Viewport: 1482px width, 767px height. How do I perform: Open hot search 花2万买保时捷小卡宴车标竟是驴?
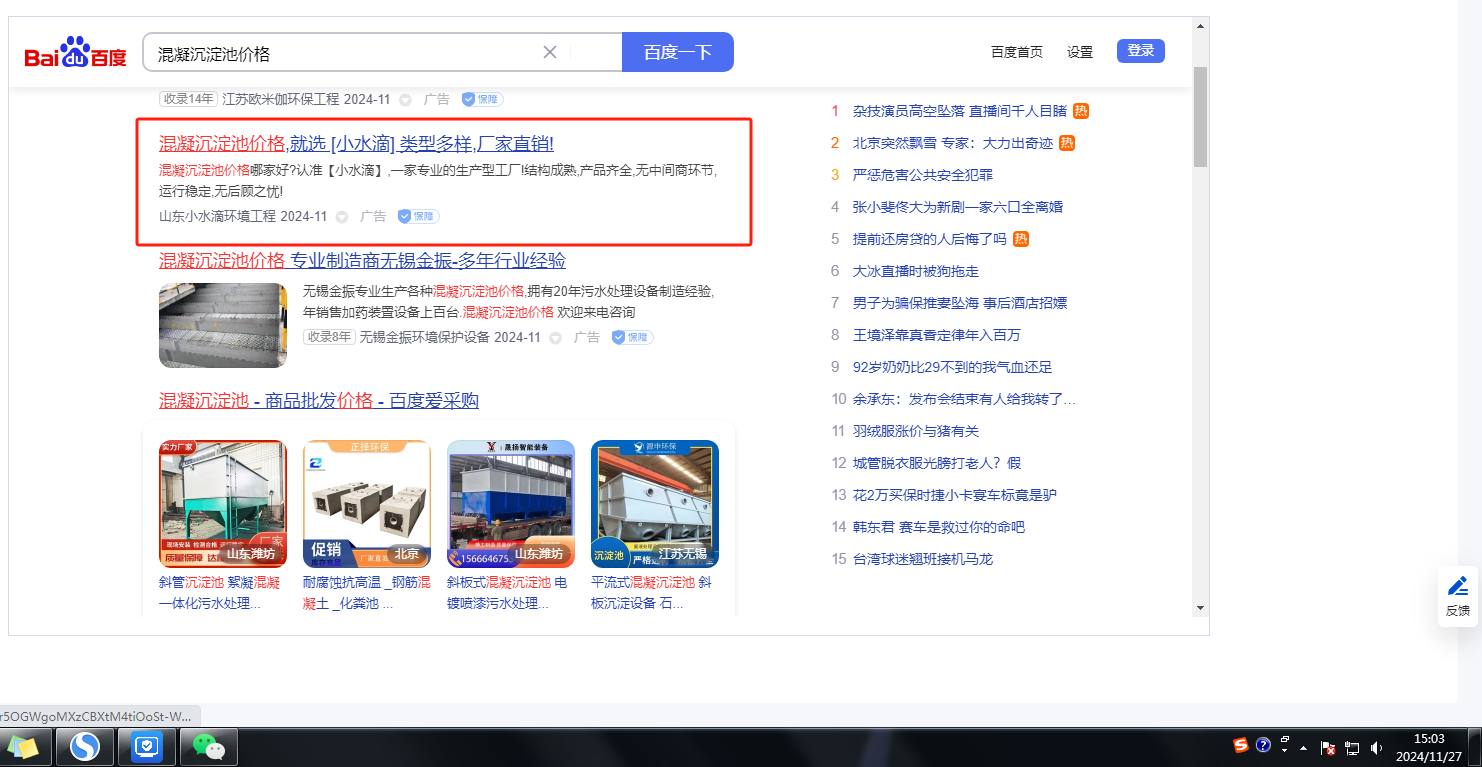point(955,495)
